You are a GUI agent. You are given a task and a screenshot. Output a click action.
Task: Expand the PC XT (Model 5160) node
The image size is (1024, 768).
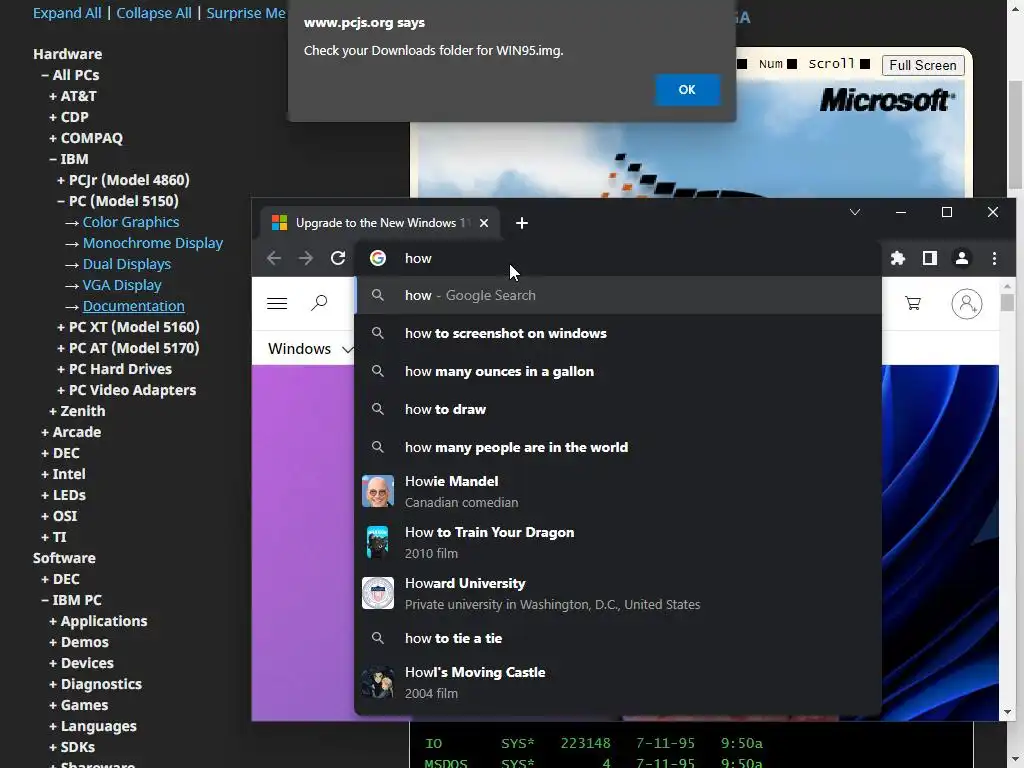(x=128, y=327)
